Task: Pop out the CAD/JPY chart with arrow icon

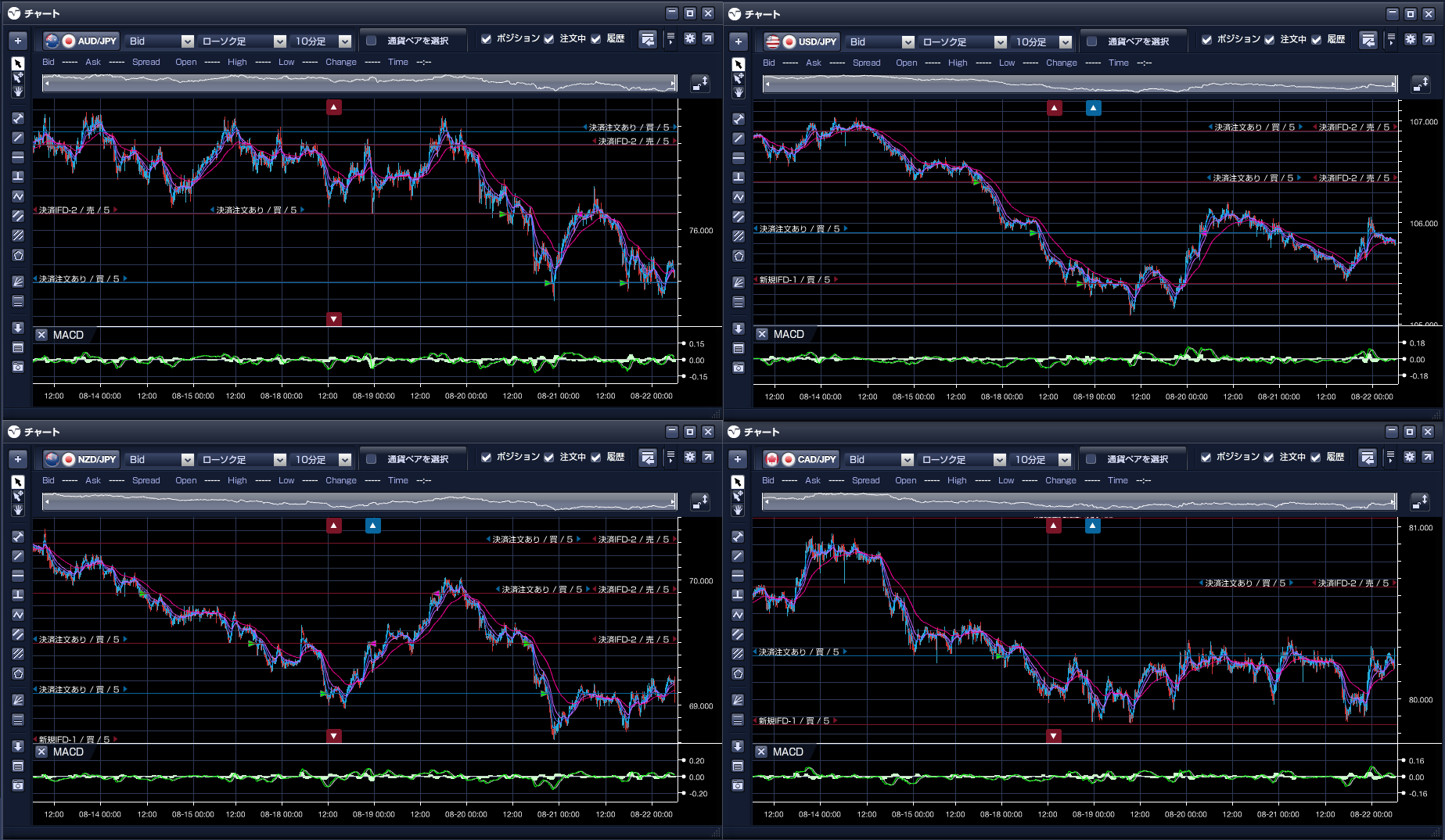Action: click(x=1428, y=457)
